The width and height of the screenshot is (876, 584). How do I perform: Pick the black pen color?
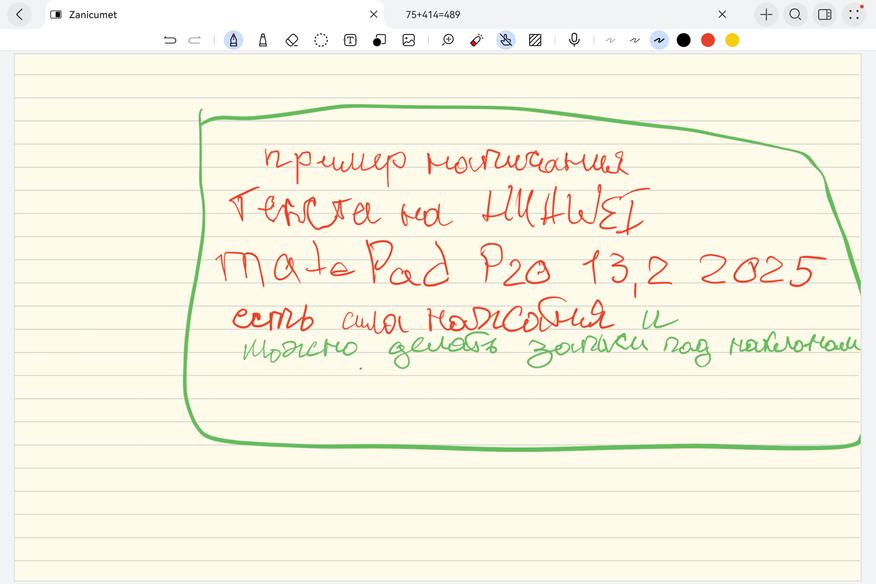point(683,40)
